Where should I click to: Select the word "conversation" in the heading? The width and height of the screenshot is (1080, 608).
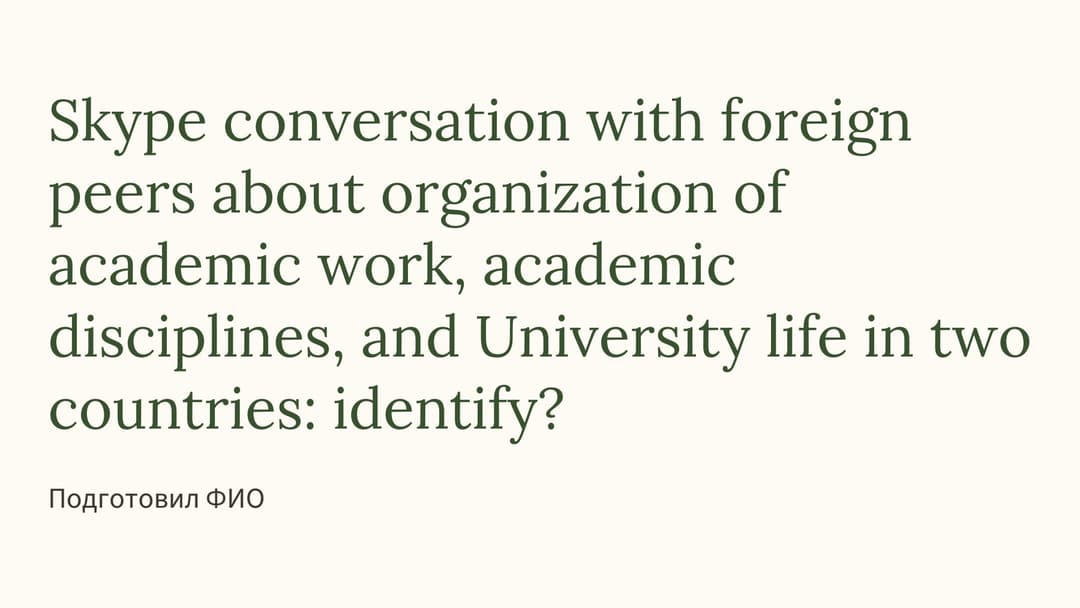[x=396, y=121]
